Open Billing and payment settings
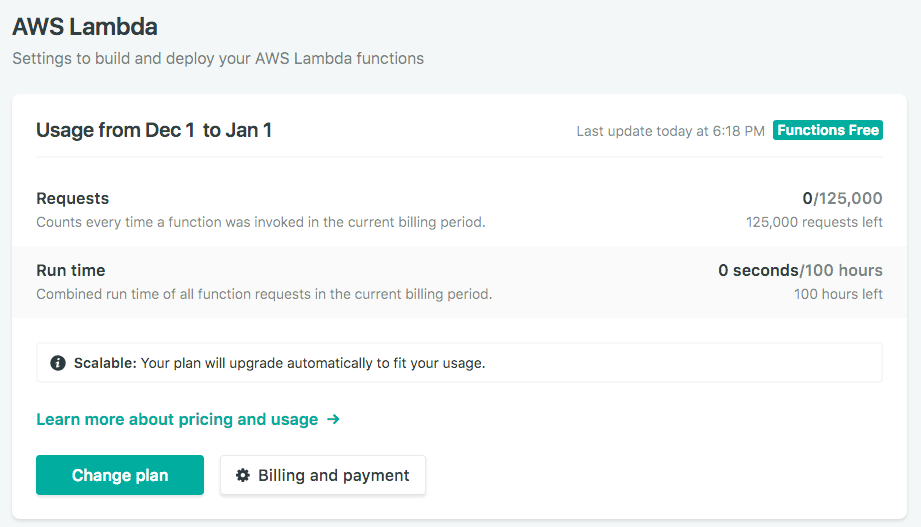Screen dimensions: 921x527 pyautogui.click(x=323, y=475)
